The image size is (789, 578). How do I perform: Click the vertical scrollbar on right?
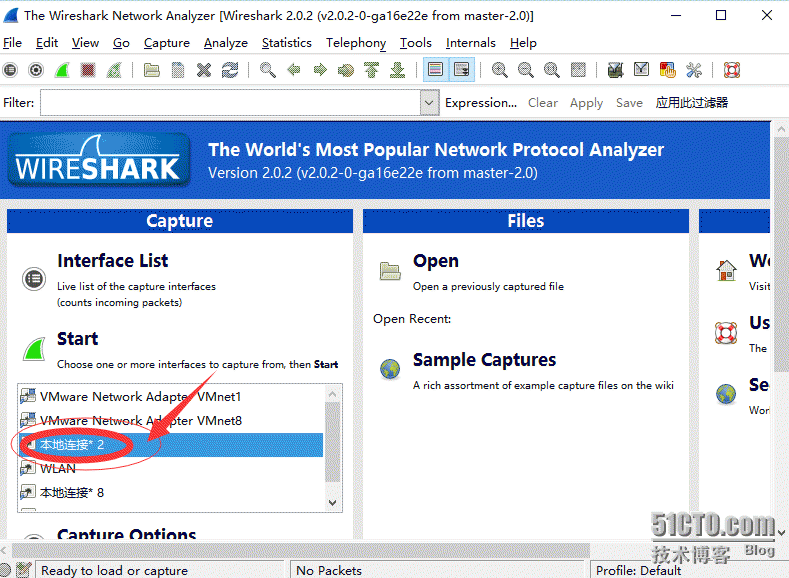(780, 254)
